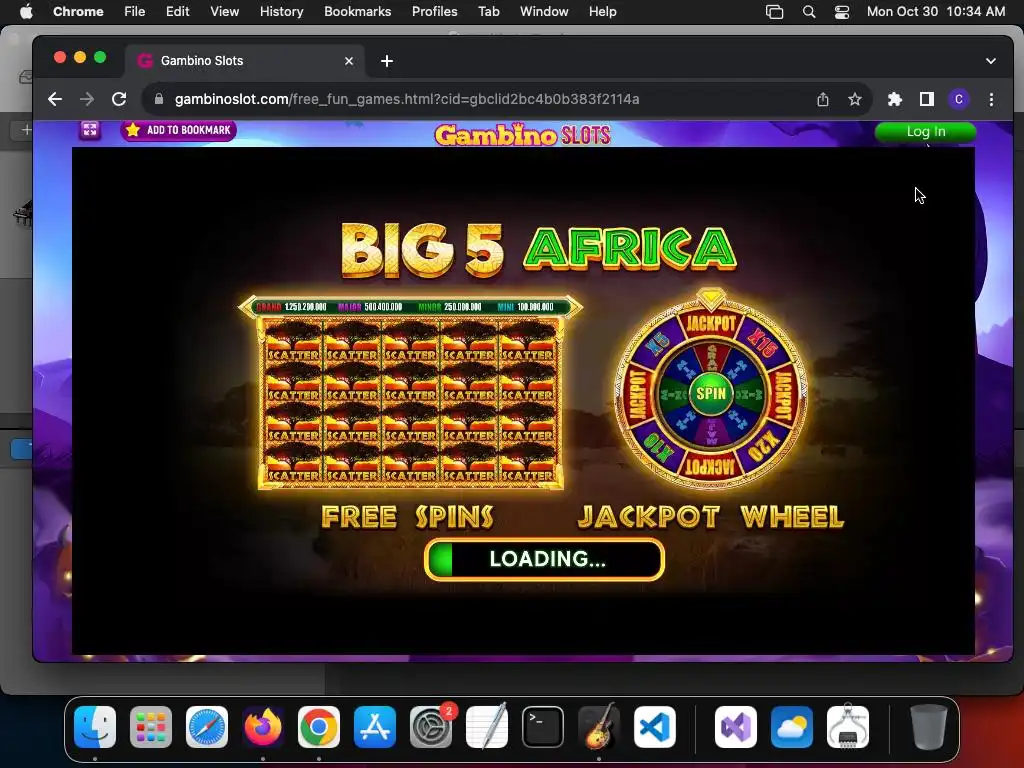
Task: Toggle the Chrome side panel icon
Action: 927,99
